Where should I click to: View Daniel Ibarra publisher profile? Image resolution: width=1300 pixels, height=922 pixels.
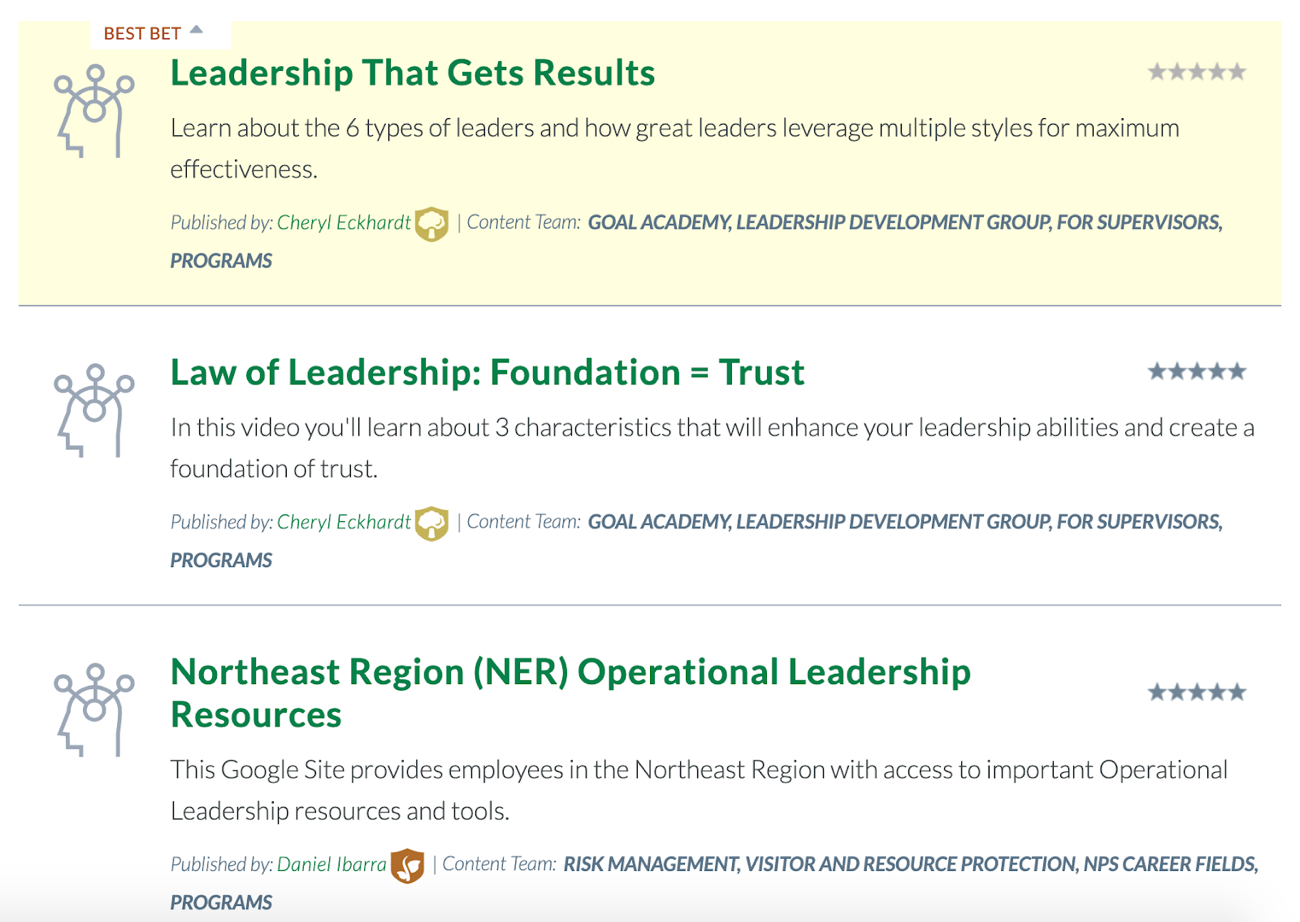[332, 863]
